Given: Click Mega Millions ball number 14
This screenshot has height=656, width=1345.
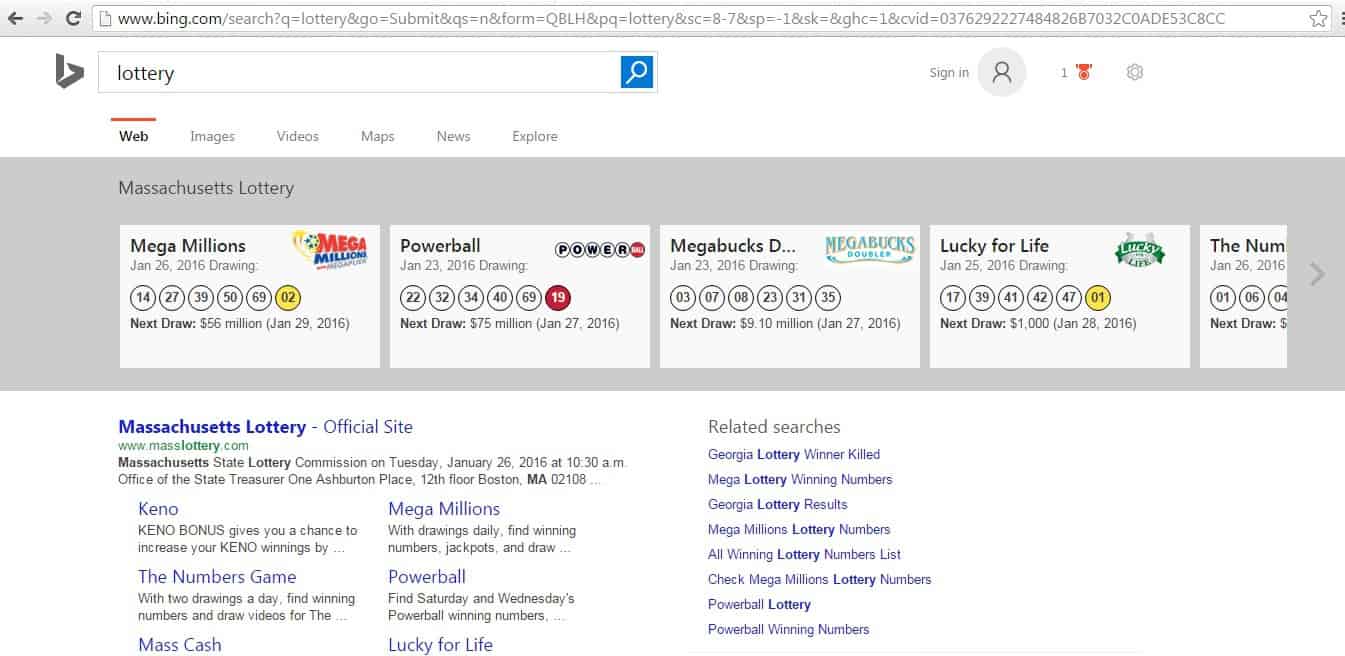Looking at the screenshot, I should 143,298.
